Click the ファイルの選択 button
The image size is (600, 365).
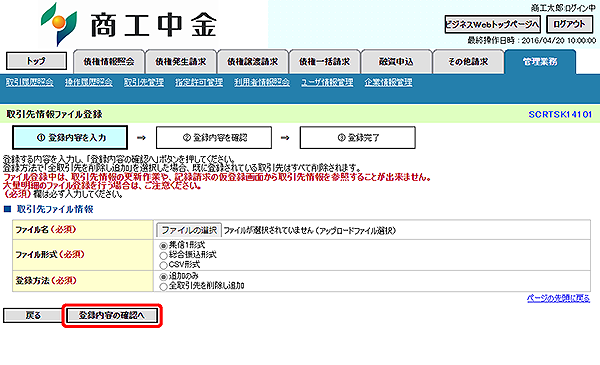[189, 230]
